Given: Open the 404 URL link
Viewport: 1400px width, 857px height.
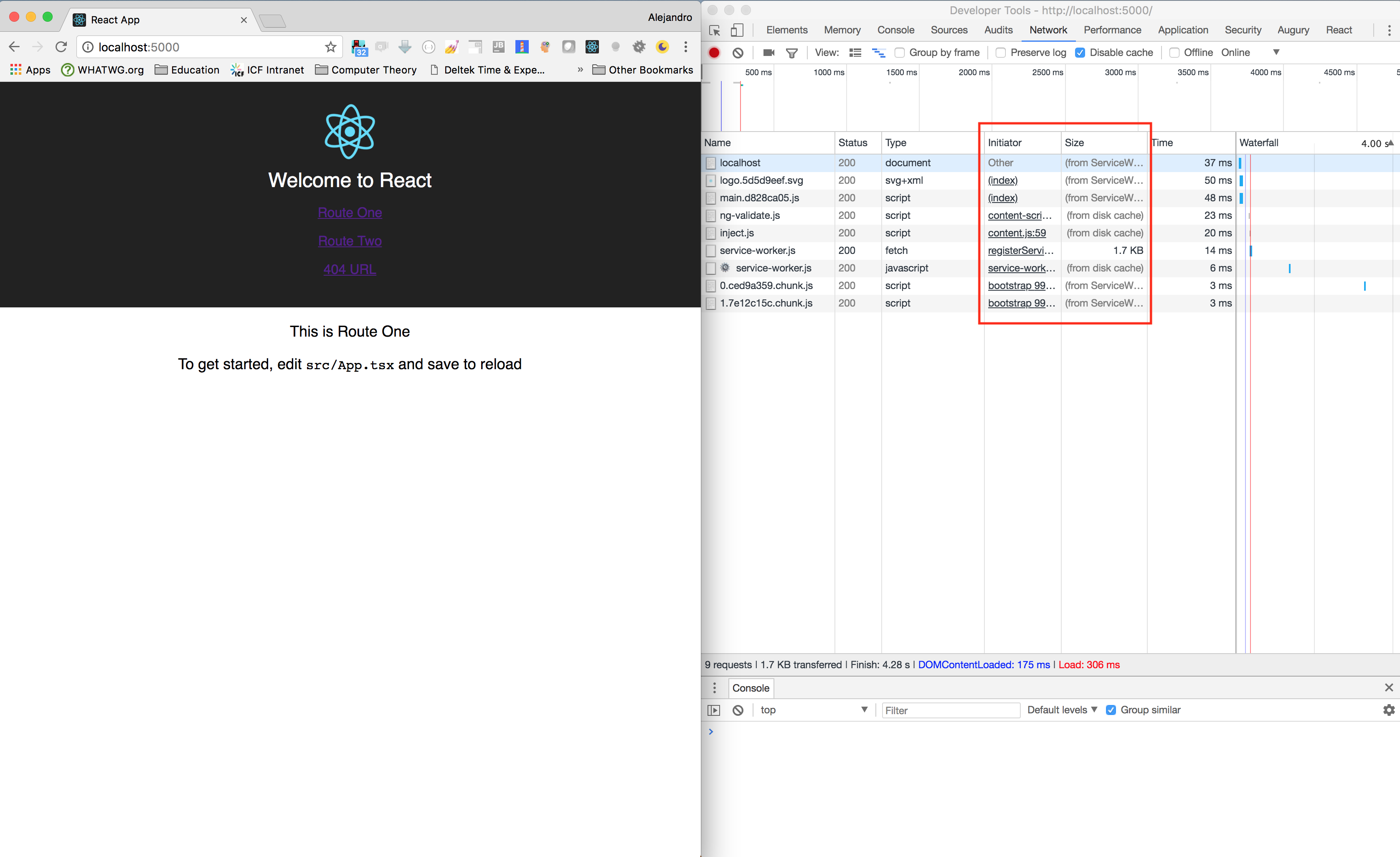Looking at the screenshot, I should (x=350, y=269).
